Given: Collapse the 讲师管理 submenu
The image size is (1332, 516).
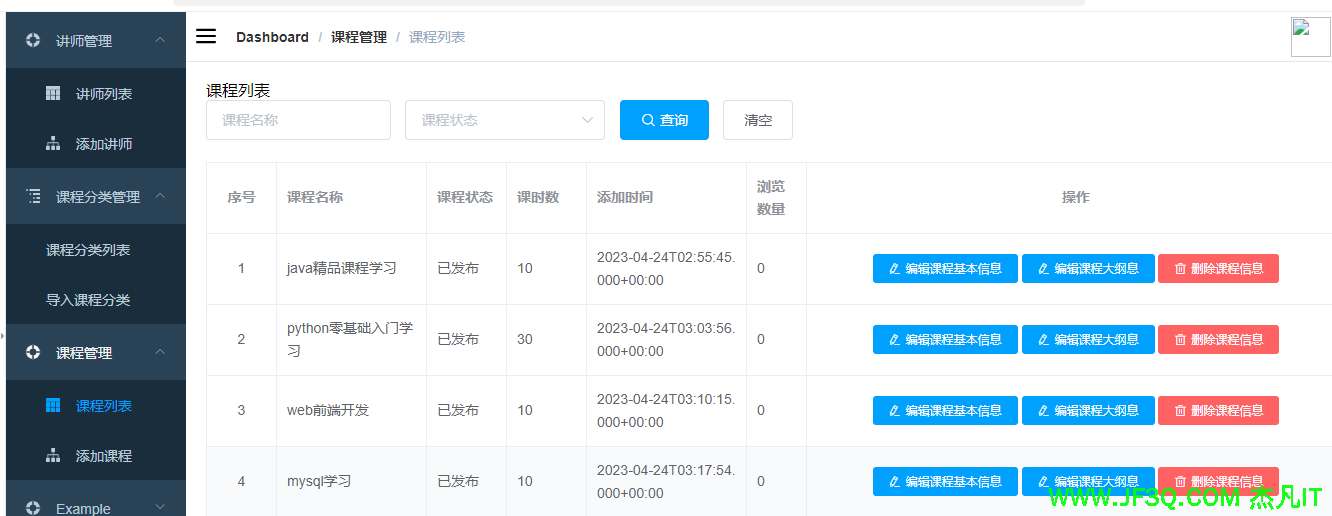Looking at the screenshot, I should tap(160, 40).
